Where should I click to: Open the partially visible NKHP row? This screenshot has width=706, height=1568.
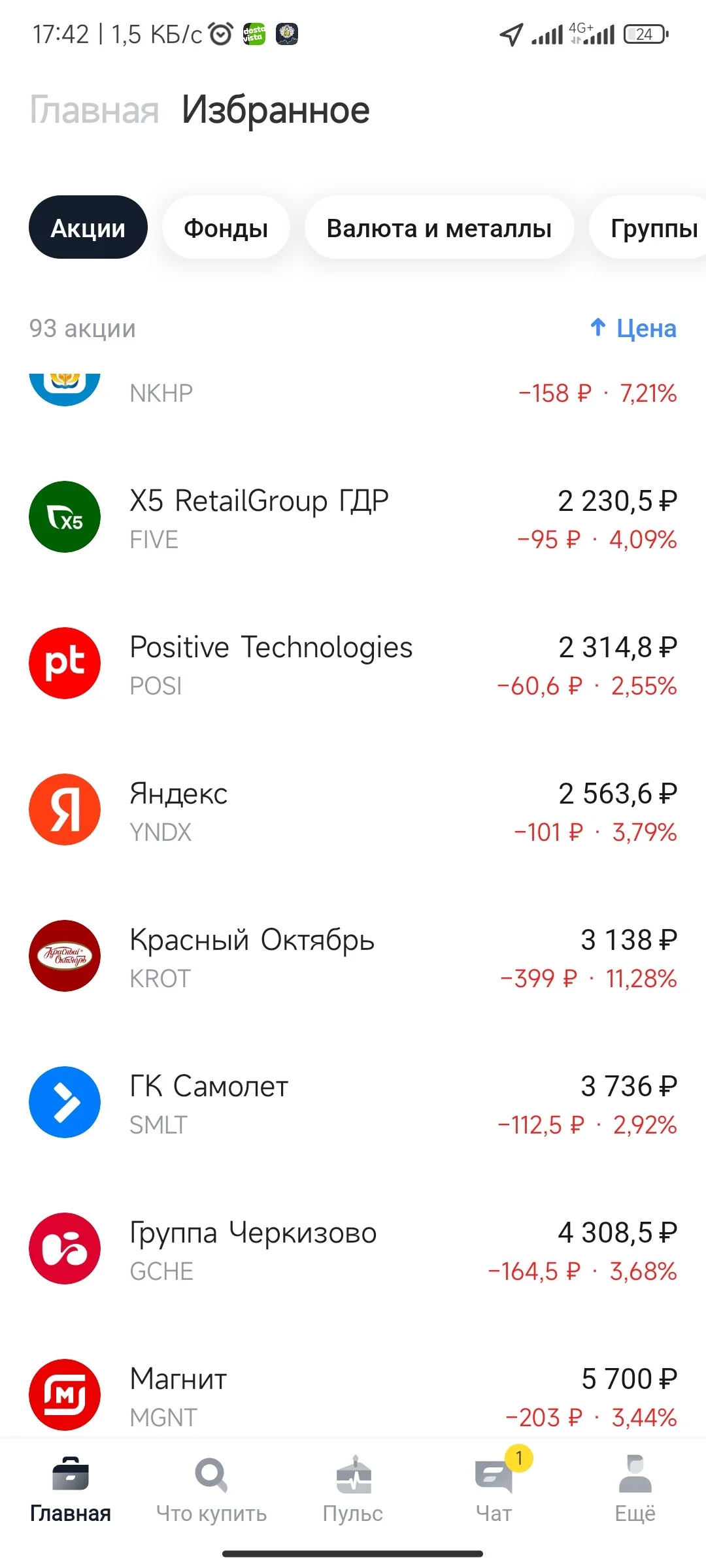coord(353,393)
